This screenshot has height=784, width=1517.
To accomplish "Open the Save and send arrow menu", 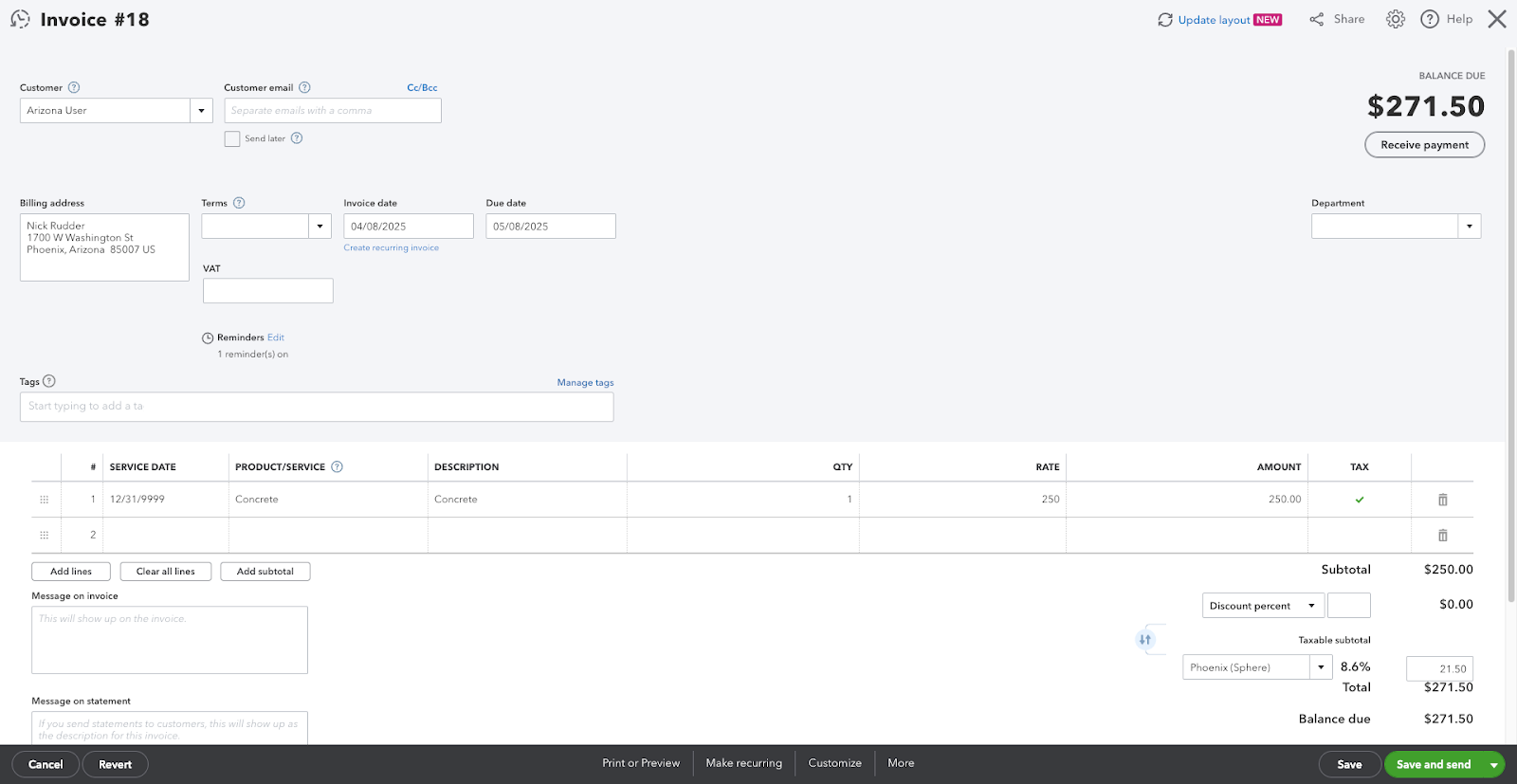I will (1493, 764).
